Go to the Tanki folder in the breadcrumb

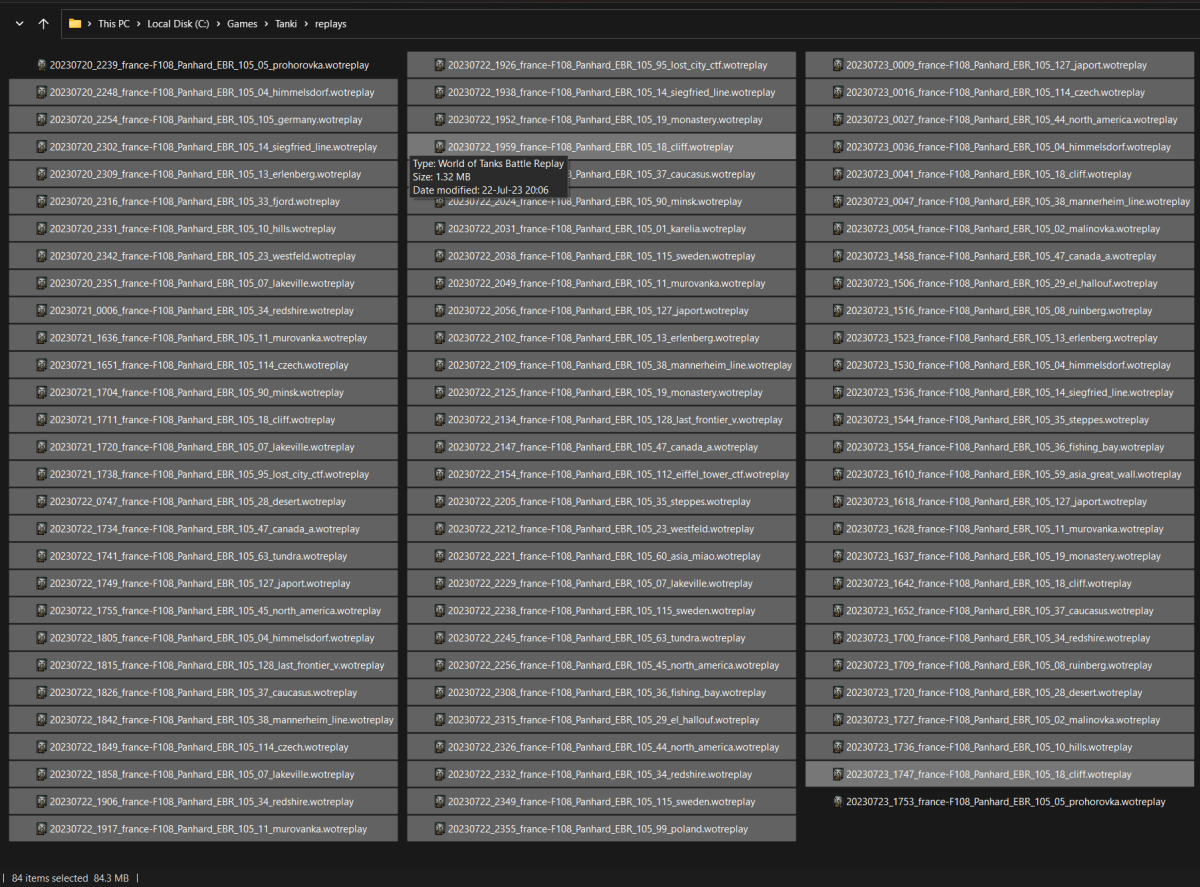(288, 23)
